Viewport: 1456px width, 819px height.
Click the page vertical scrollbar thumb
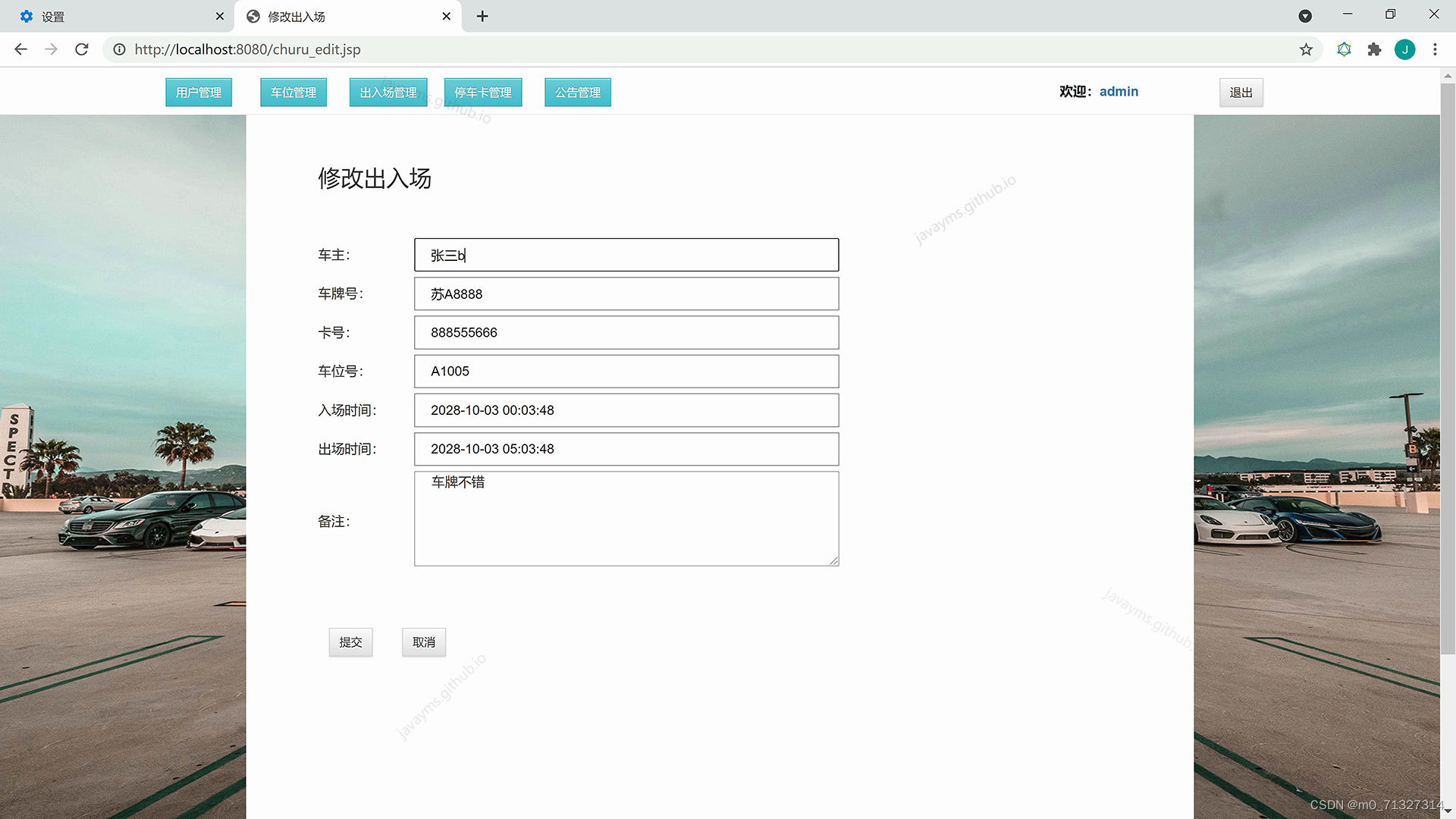tap(1448, 368)
